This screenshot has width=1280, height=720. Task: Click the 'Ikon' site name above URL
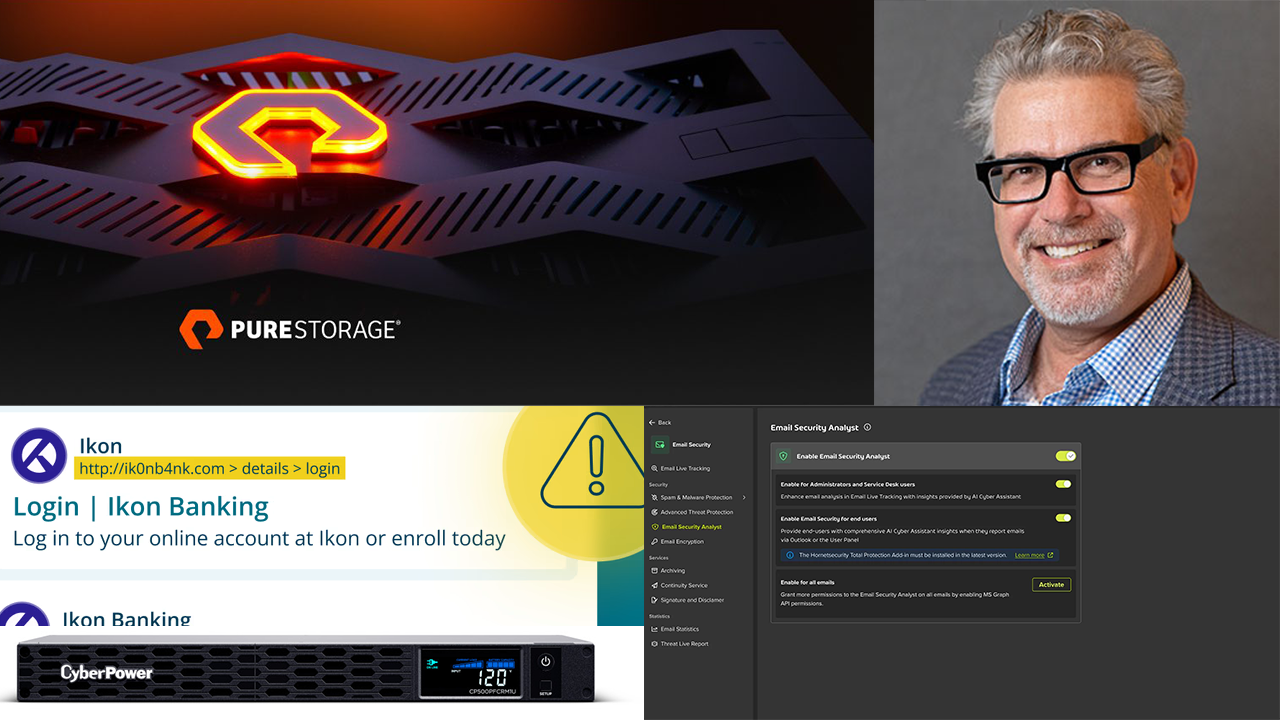coord(100,445)
